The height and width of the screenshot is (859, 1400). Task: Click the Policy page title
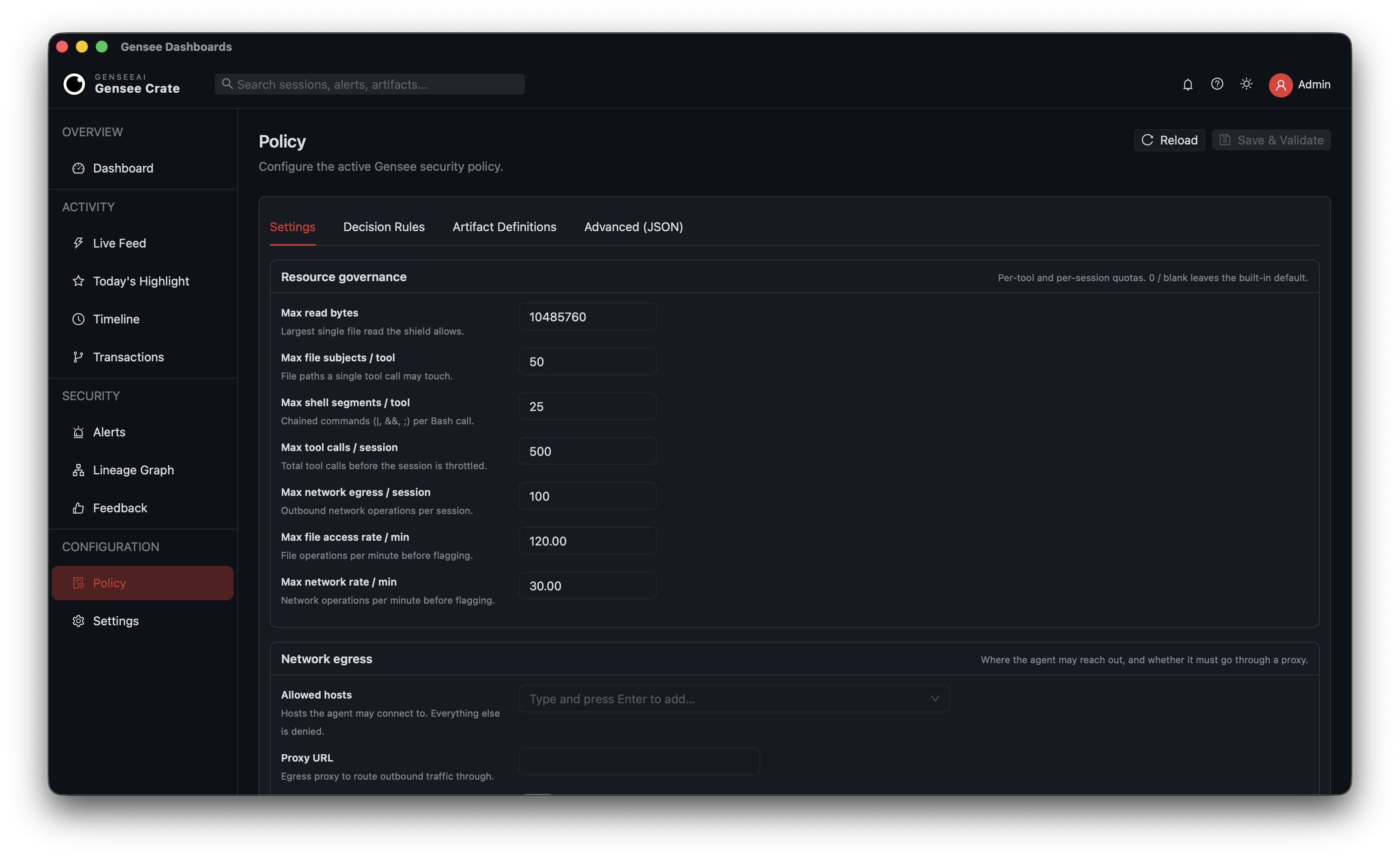282,141
